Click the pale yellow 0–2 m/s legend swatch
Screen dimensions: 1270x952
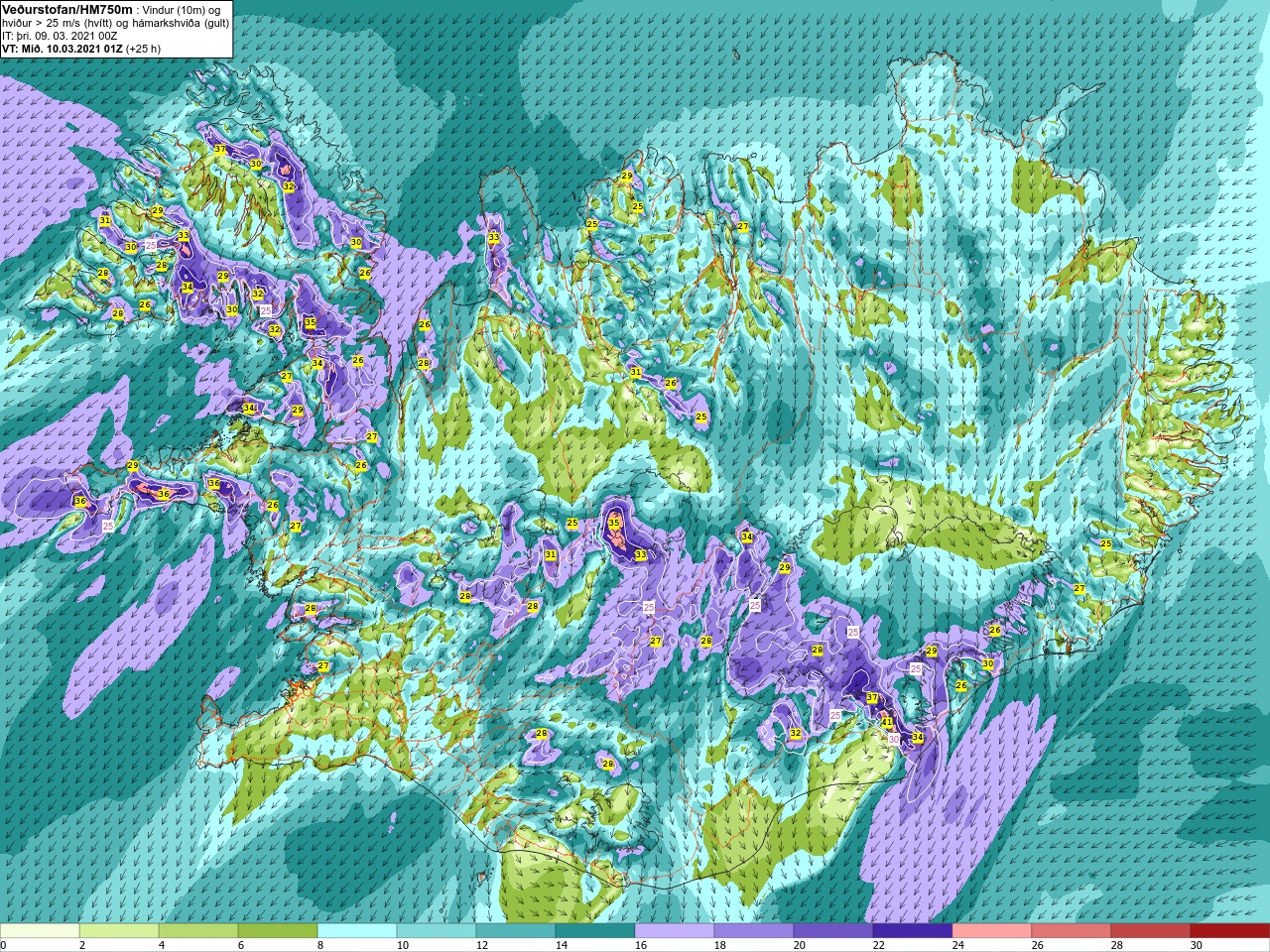[x=40, y=931]
